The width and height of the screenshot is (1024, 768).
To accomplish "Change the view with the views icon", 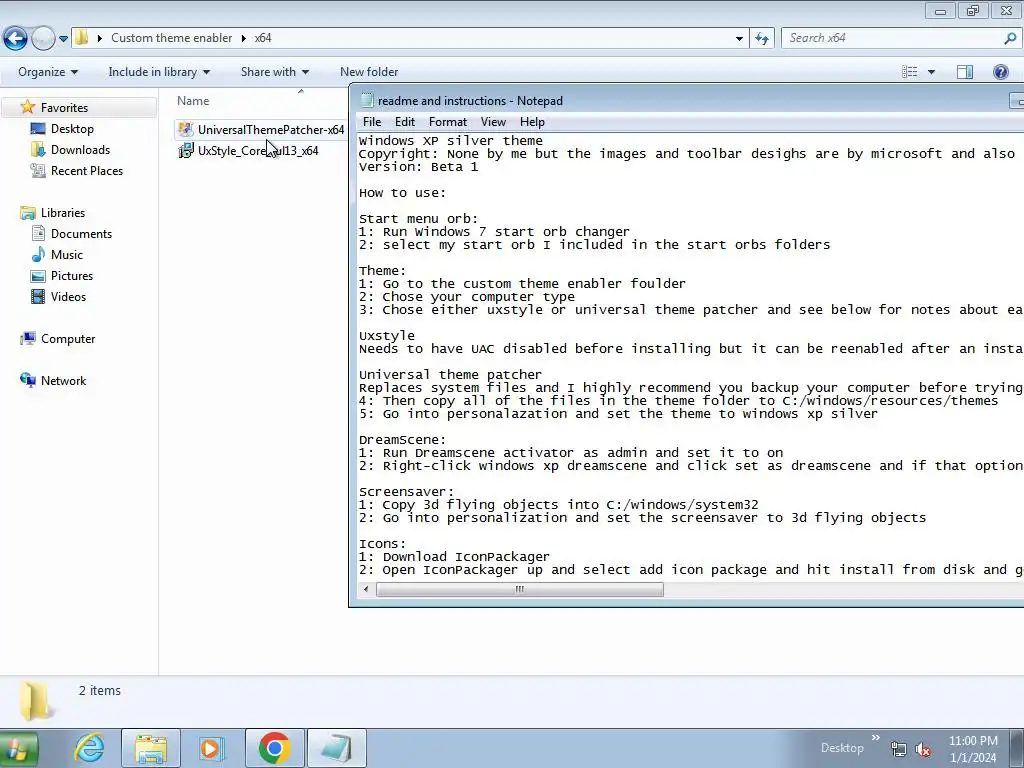I will pyautogui.click(x=909, y=72).
